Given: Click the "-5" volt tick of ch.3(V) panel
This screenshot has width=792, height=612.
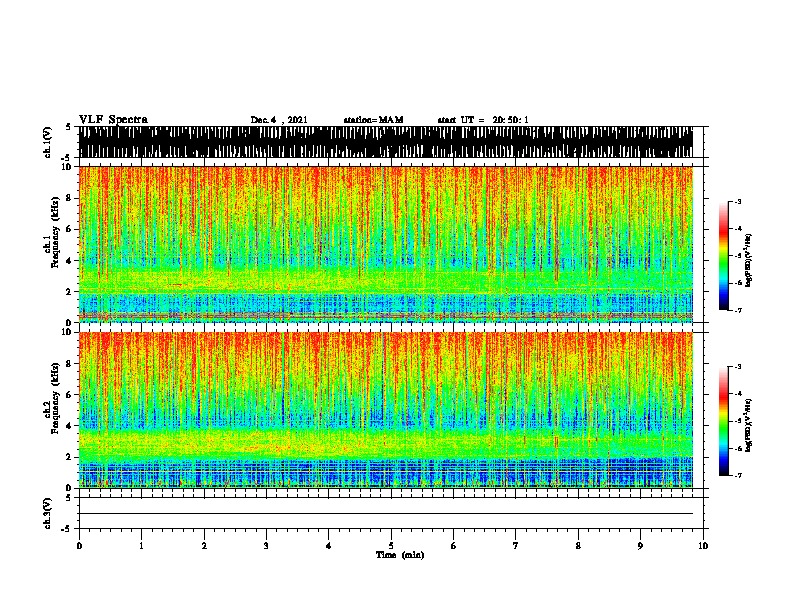Looking at the screenshot, I should click(67, 529).
